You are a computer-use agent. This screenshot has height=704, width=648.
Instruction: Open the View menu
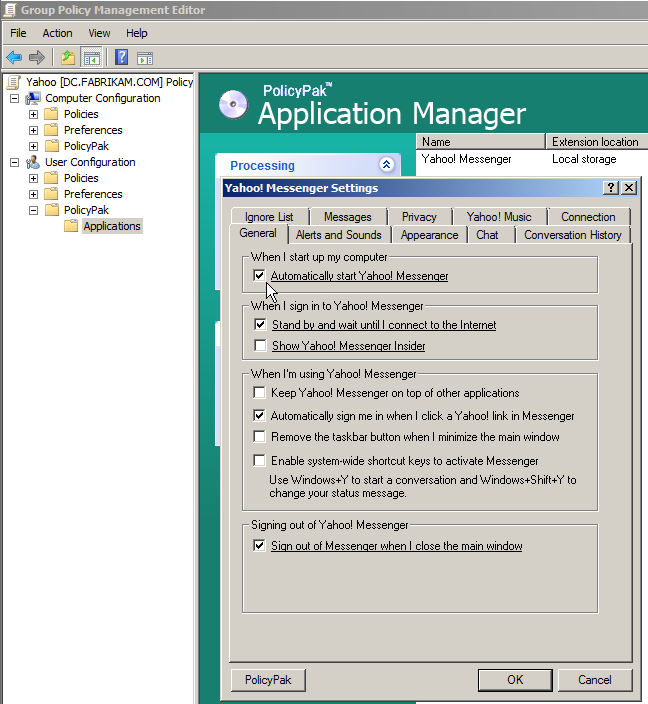coord(99,33)
